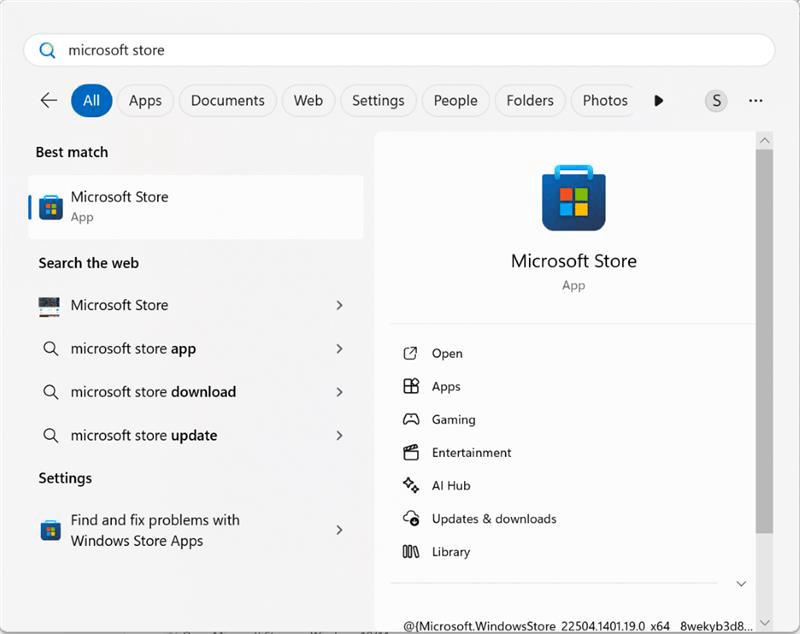
Task: Click the Microsoft.WindowsStore package ID text
Action: [x=578, y=626]
